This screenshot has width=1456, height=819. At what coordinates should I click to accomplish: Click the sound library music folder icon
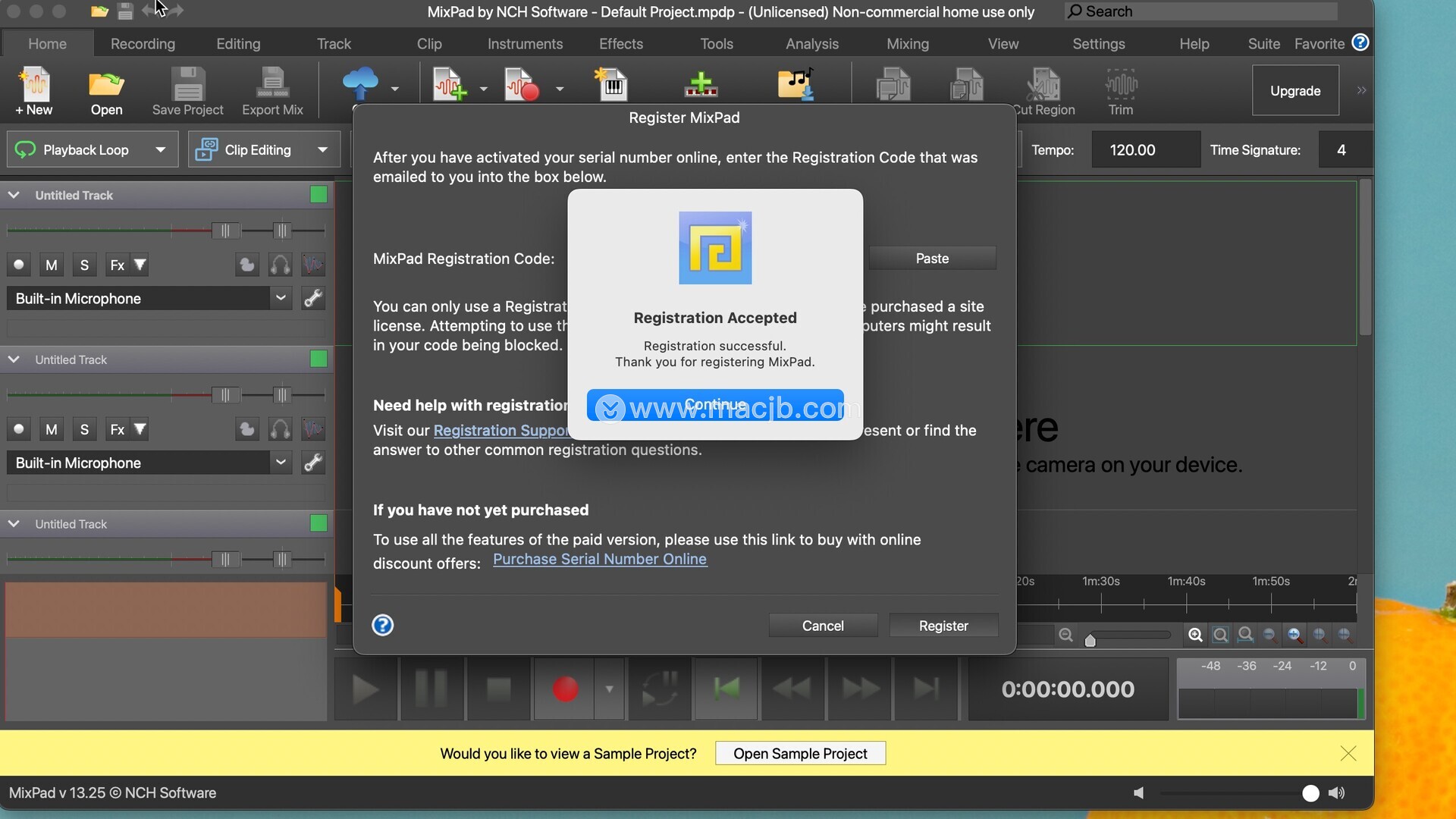(796, 84)
